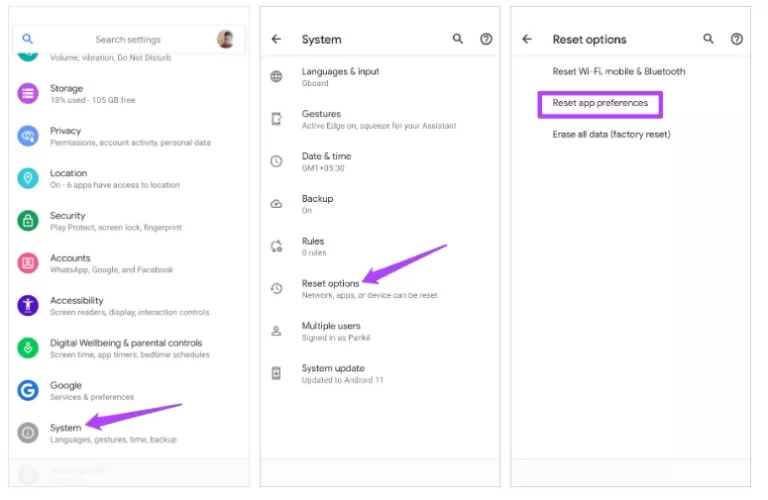The width and height of the screenshot is (768, 500).
Task: Open Reset options in System list
Action: point(331,284)
